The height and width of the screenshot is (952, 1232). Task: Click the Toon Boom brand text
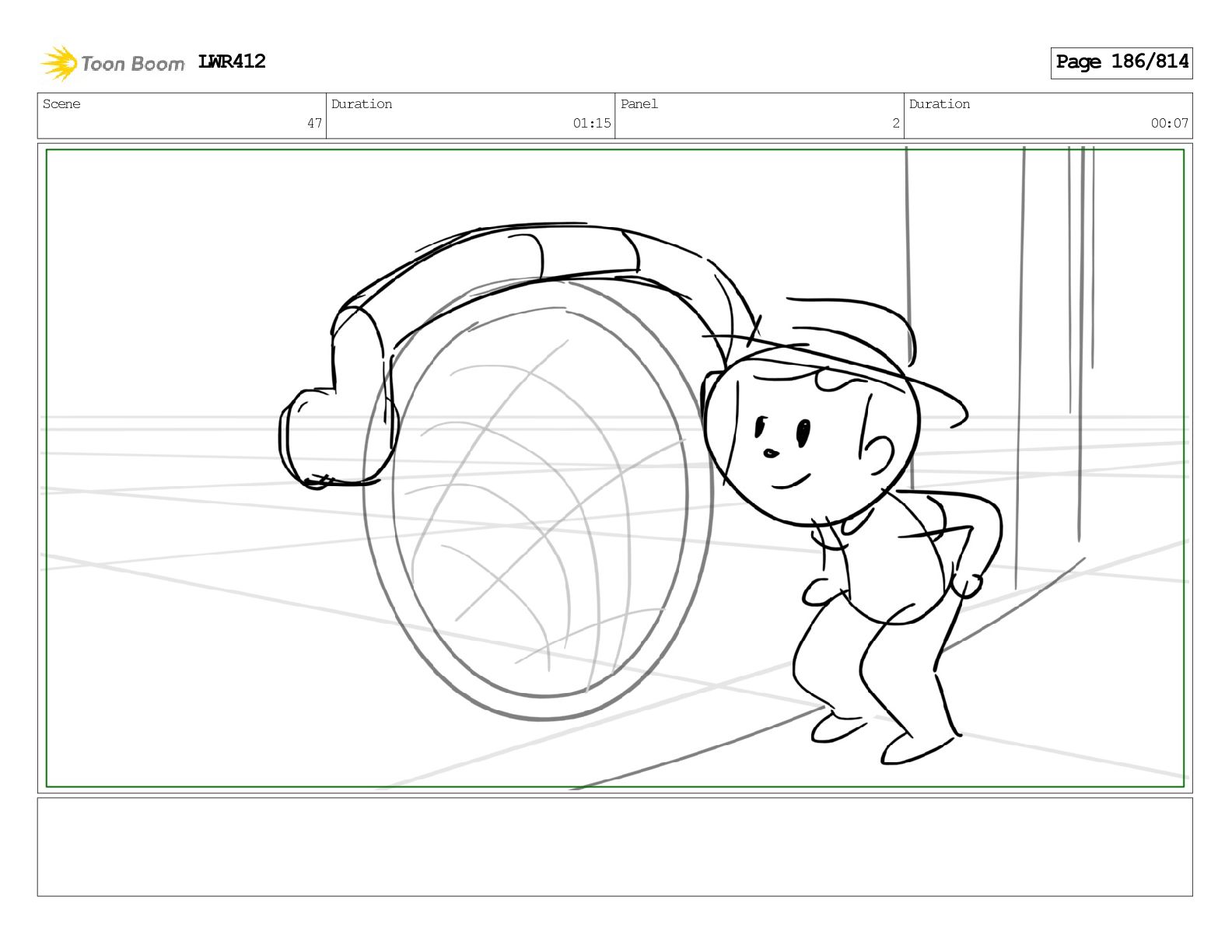pos(133,64)
